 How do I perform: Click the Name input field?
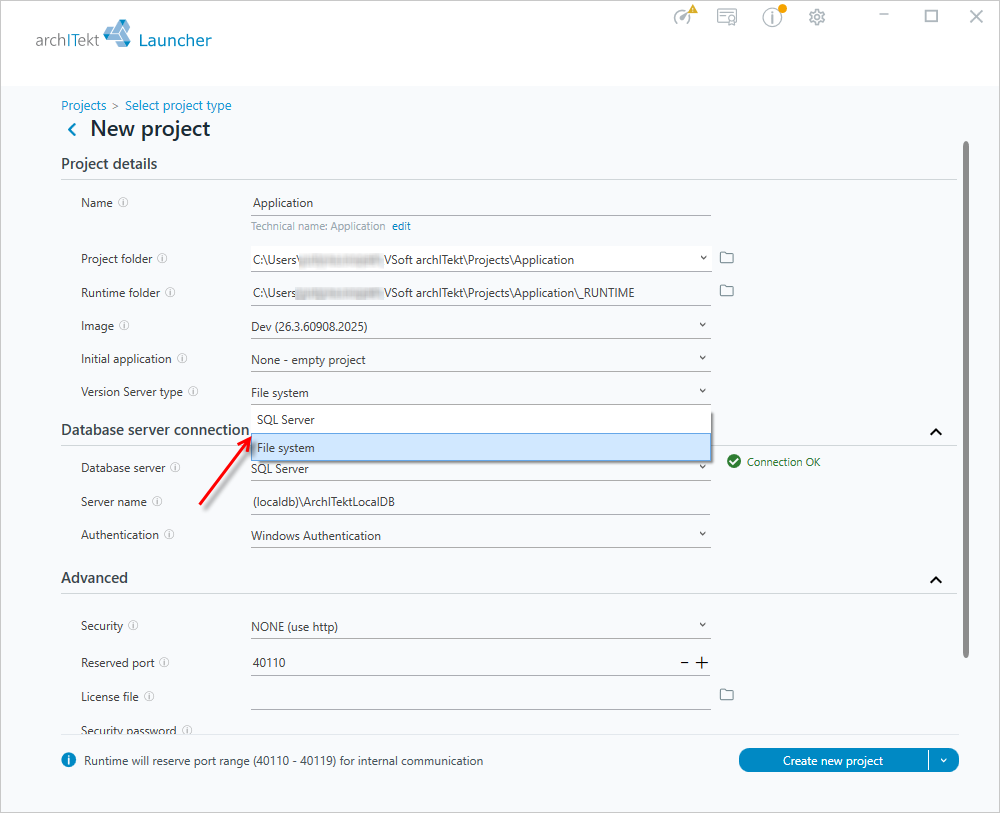[x=481, y=203]
